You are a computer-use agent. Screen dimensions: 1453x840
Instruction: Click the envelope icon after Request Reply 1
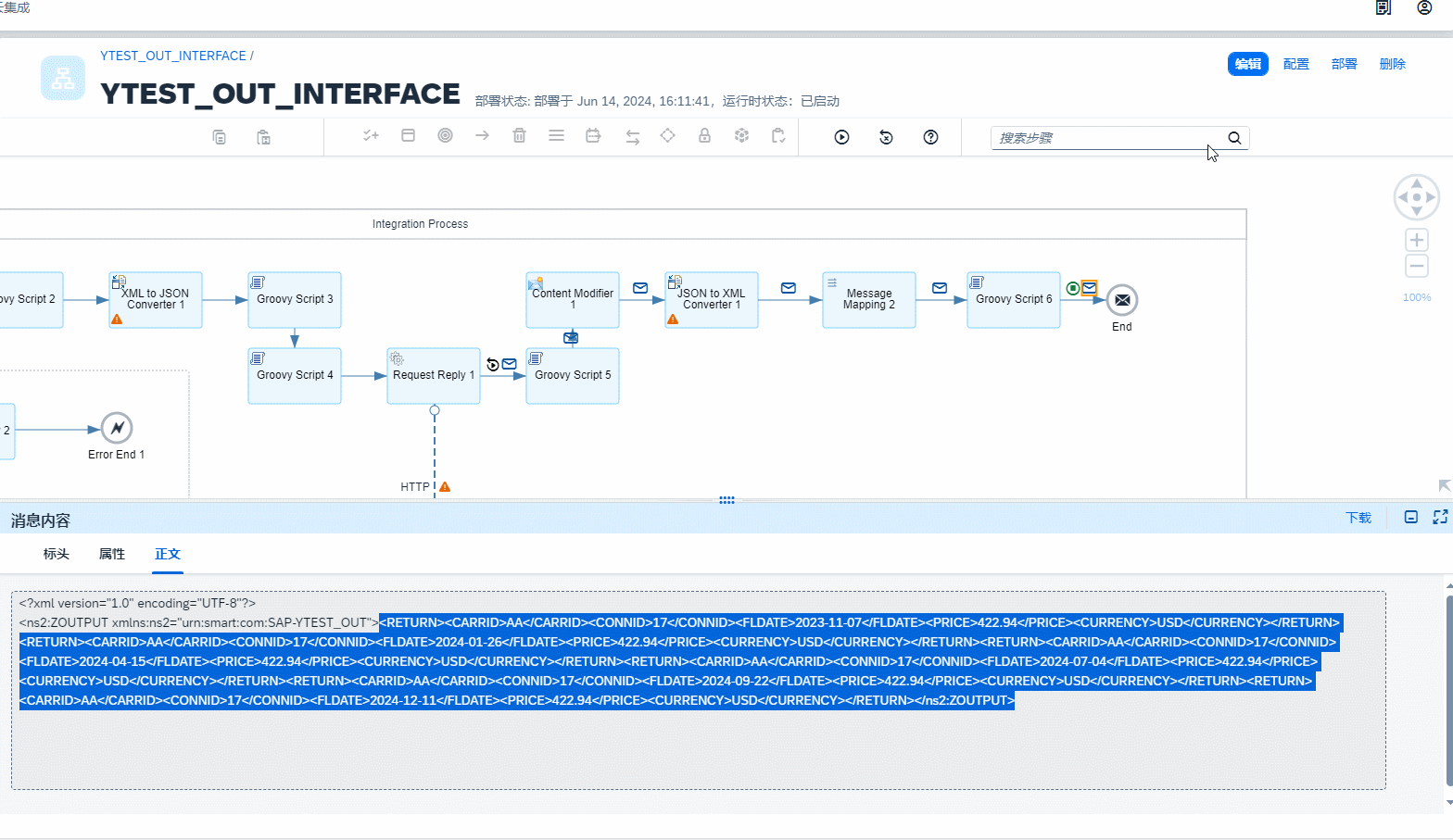coord(510,364)
